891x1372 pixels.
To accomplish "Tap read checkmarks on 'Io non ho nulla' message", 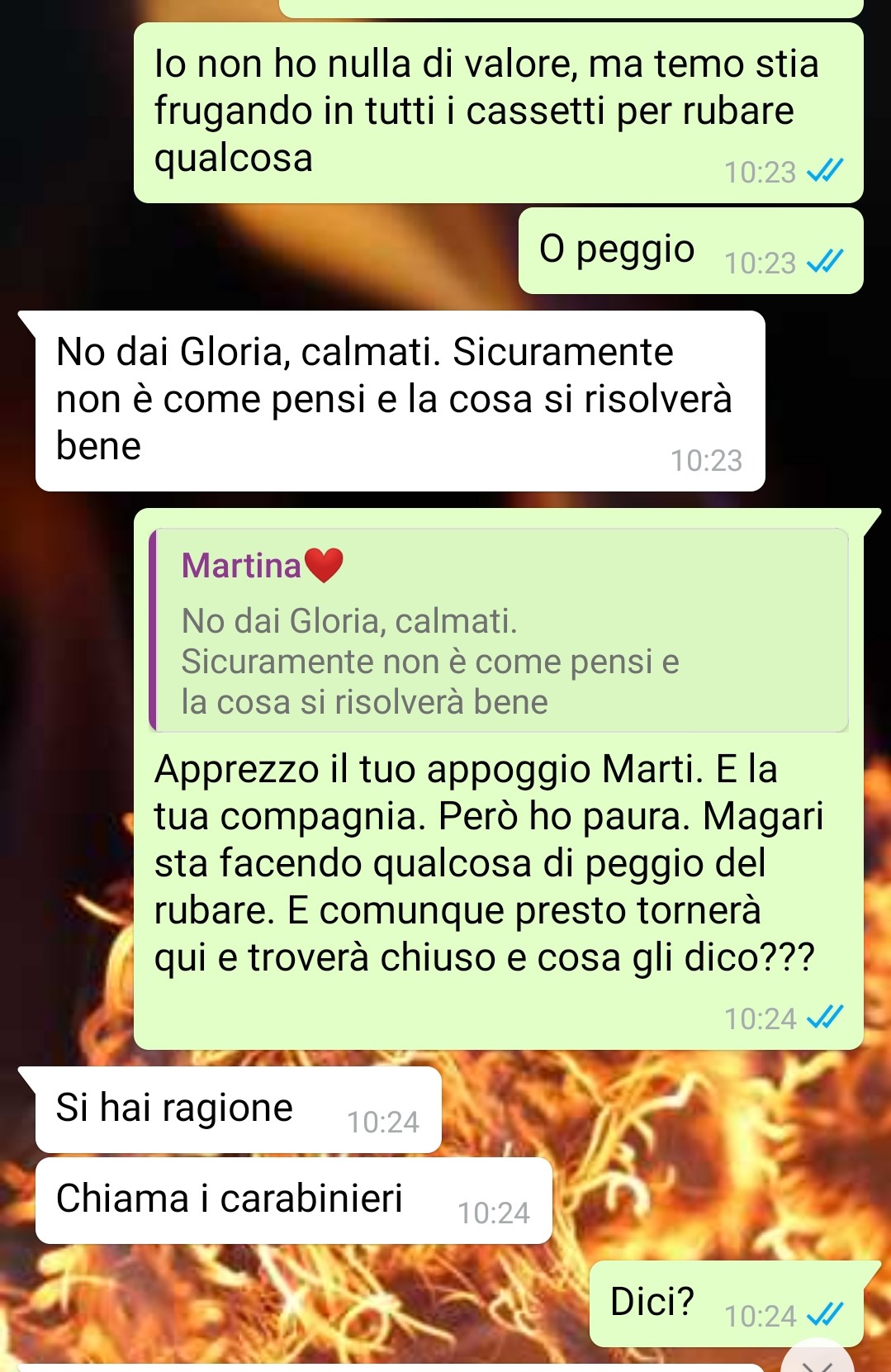I will [824, 172].
